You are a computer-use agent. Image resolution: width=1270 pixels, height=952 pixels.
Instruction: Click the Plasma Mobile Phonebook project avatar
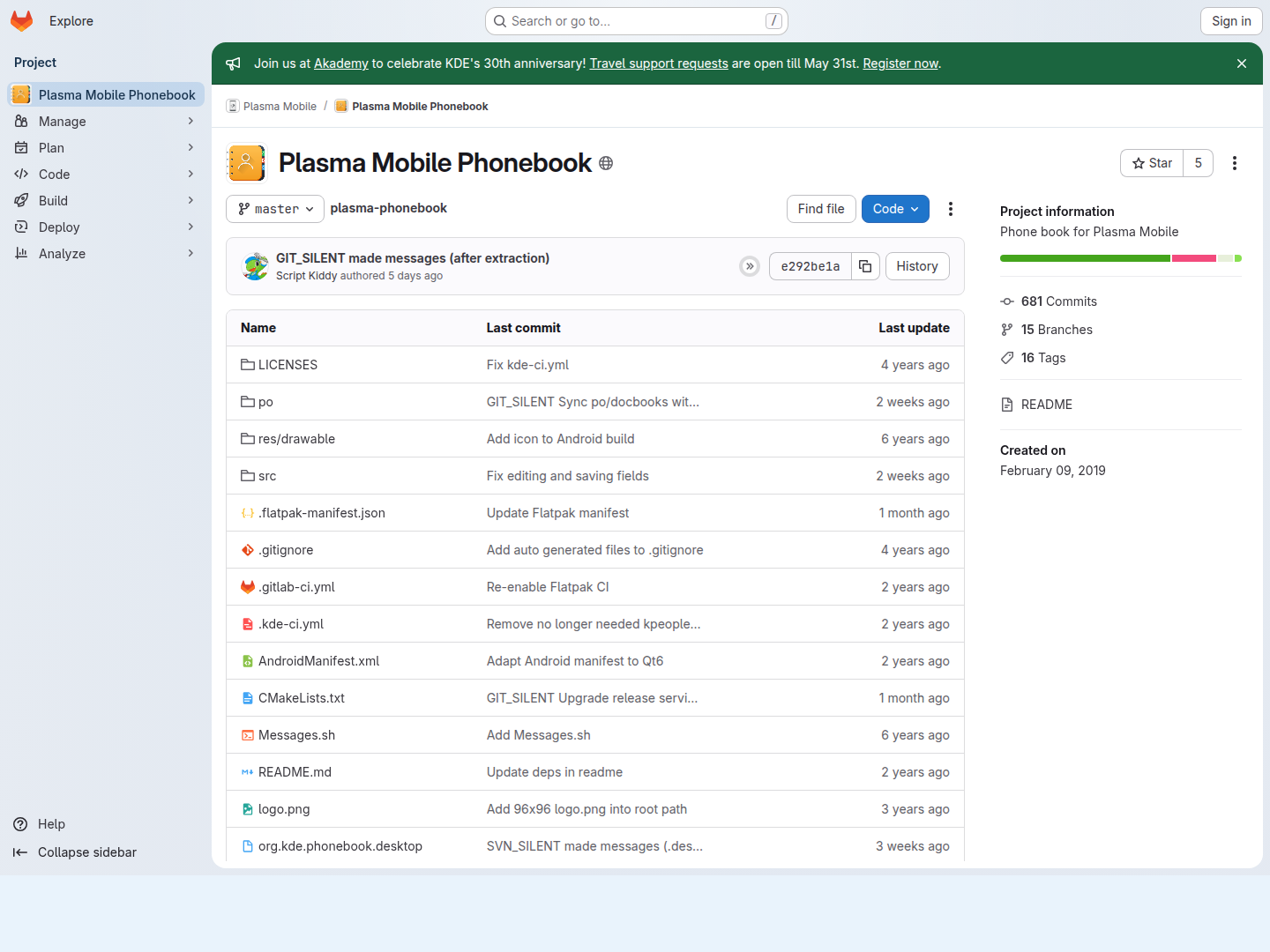tap(246, 163)
